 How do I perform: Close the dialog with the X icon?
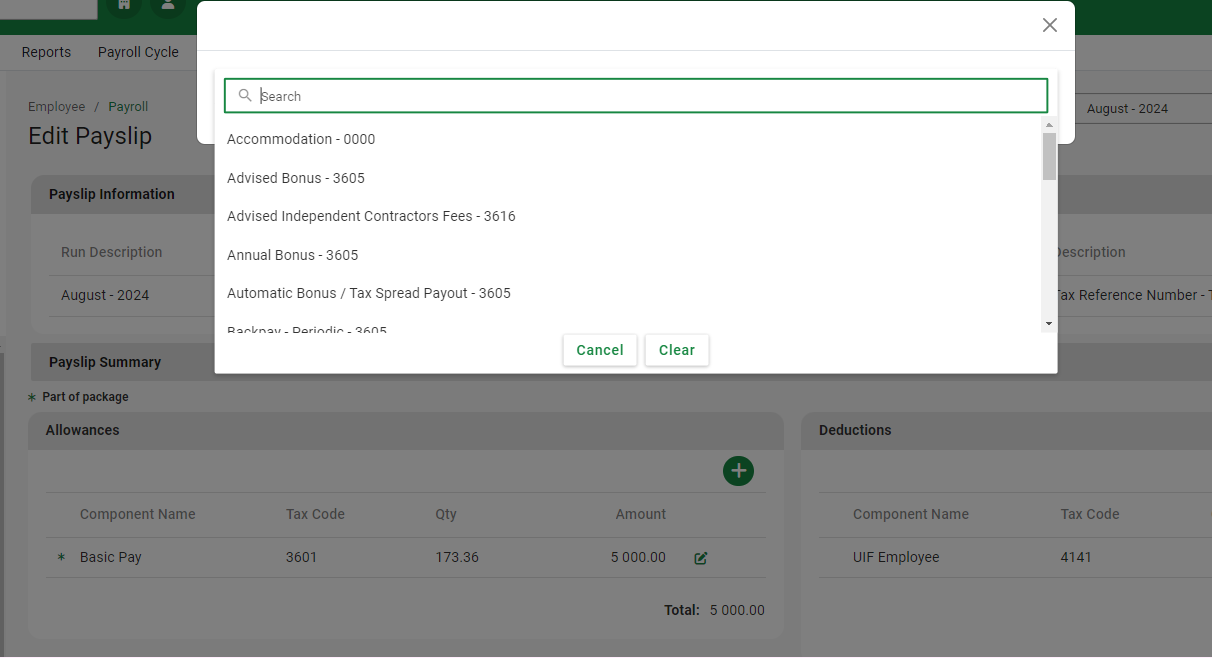coord(1049,25)
